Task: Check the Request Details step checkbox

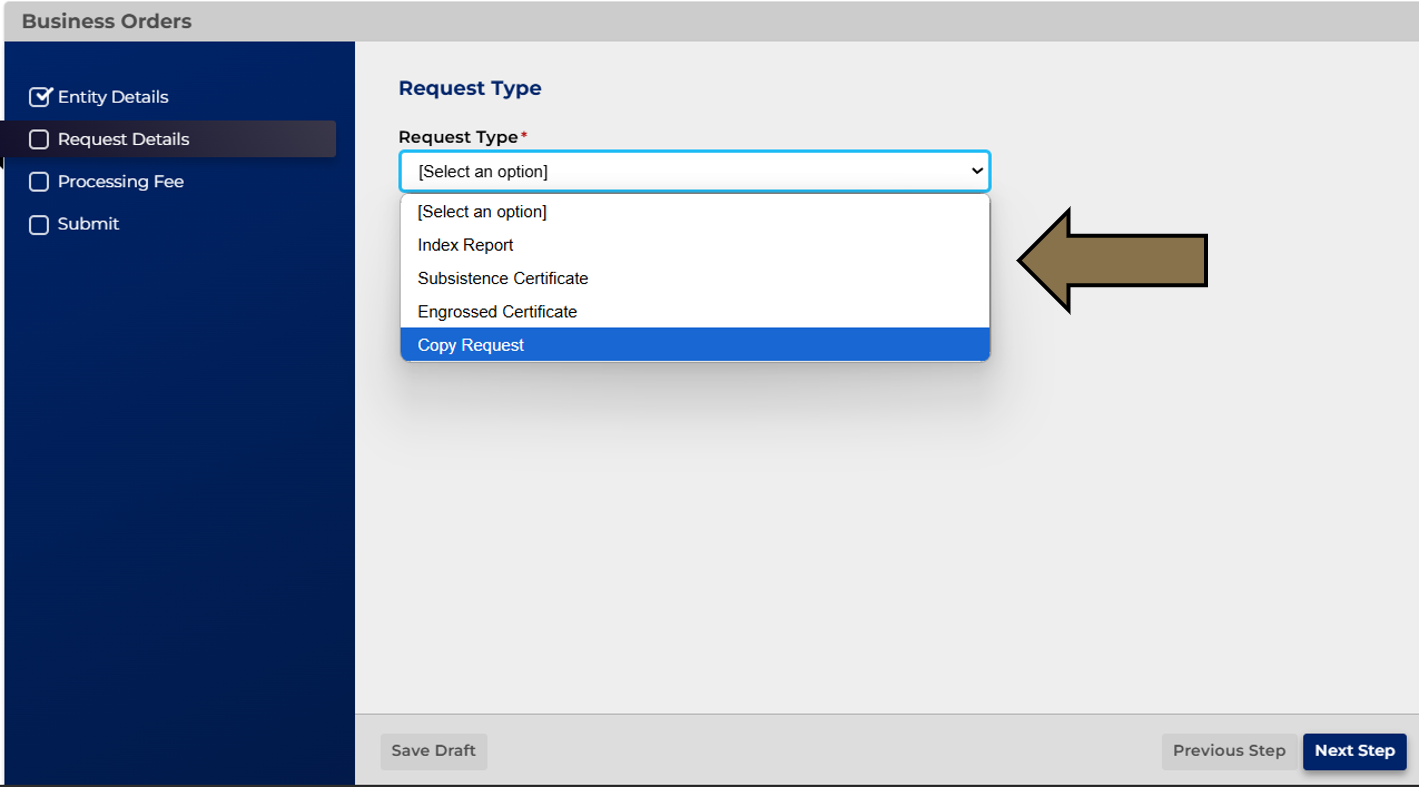Action: 39,139
